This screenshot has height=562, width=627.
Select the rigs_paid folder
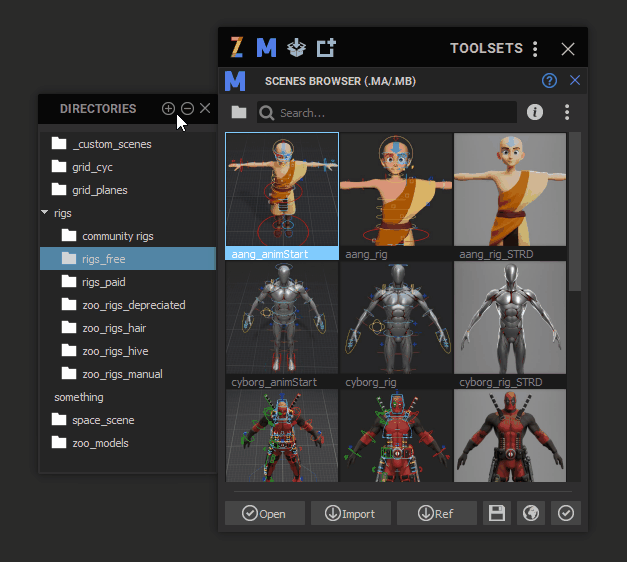[128, 282]
